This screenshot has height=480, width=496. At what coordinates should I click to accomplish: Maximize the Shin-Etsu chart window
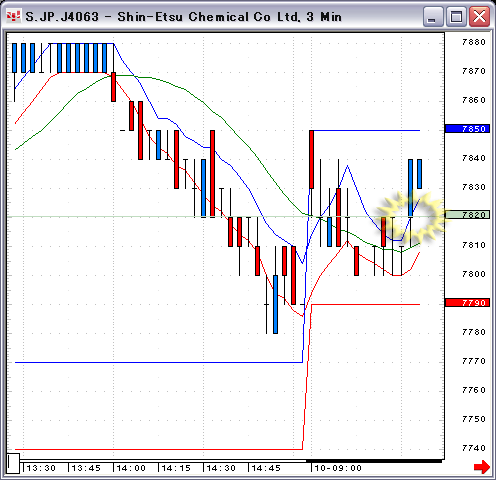(456, 17)
